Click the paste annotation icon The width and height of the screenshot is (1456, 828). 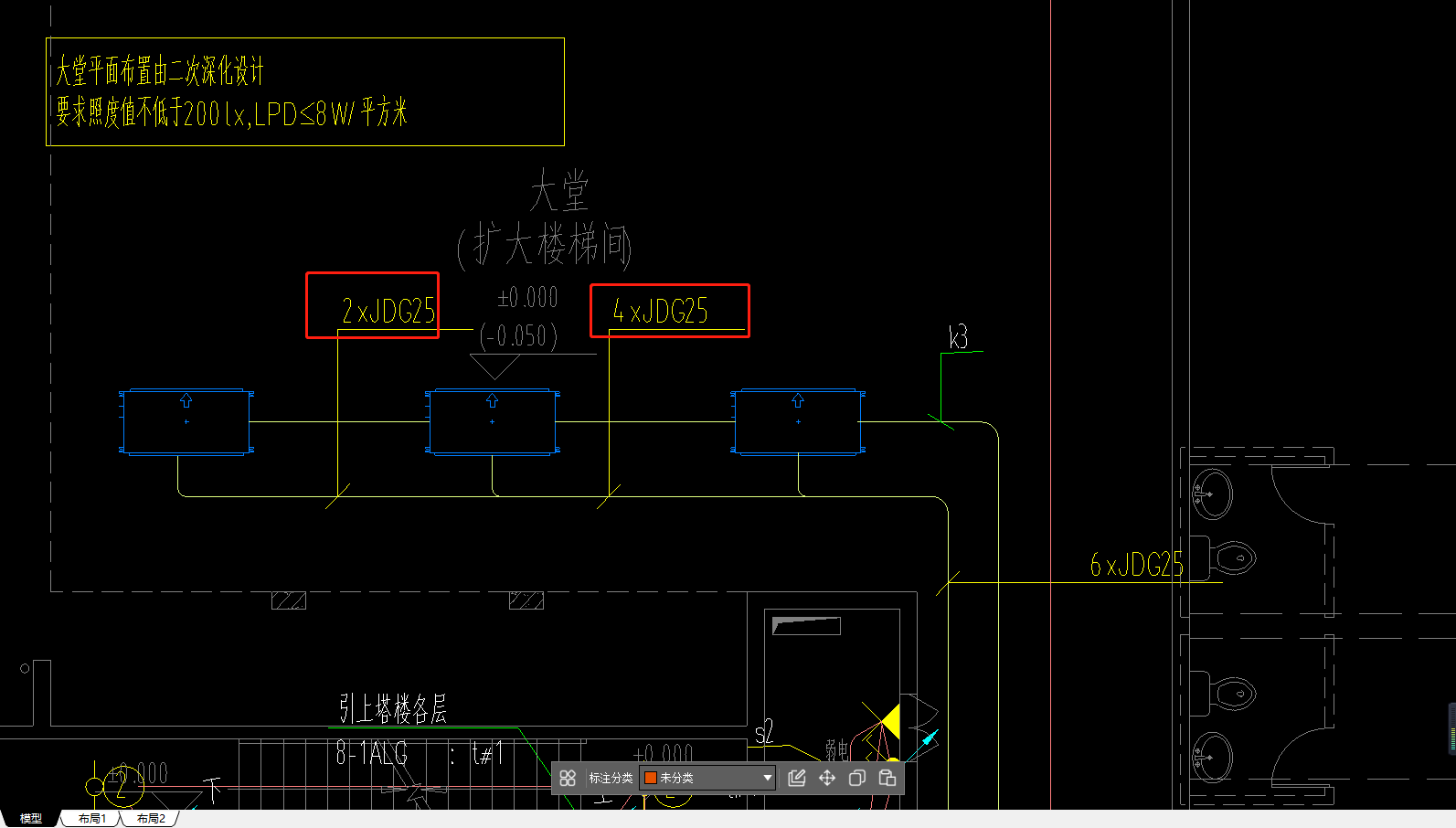coord(887,778)
